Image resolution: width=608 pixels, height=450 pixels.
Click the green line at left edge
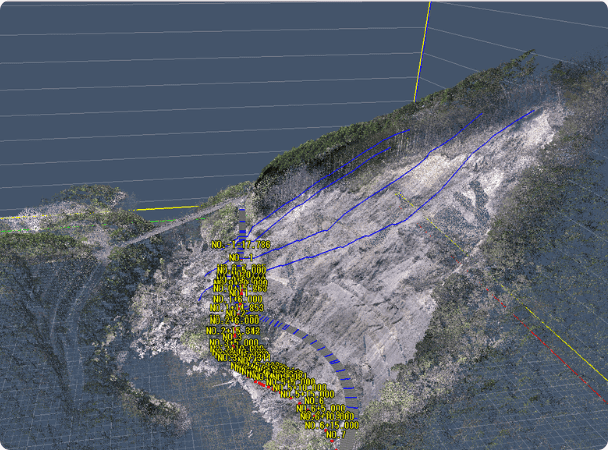point(12,230)
